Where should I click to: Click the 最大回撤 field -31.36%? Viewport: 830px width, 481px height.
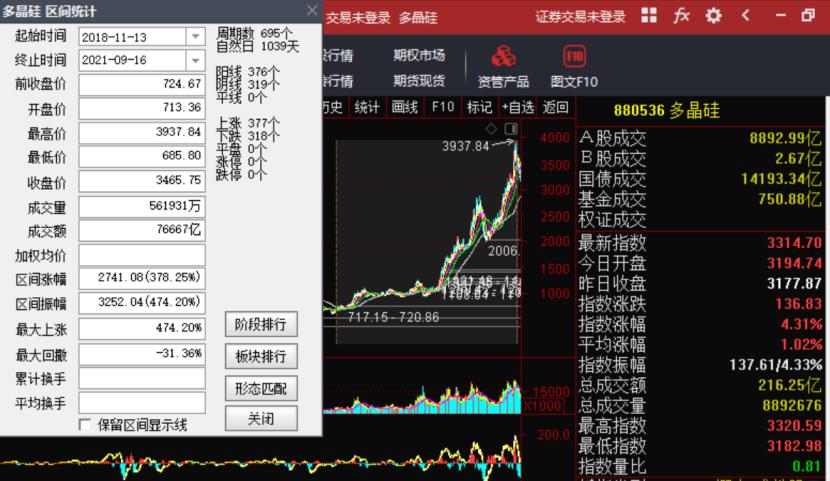pyautogui.click(x=142, y=355)
